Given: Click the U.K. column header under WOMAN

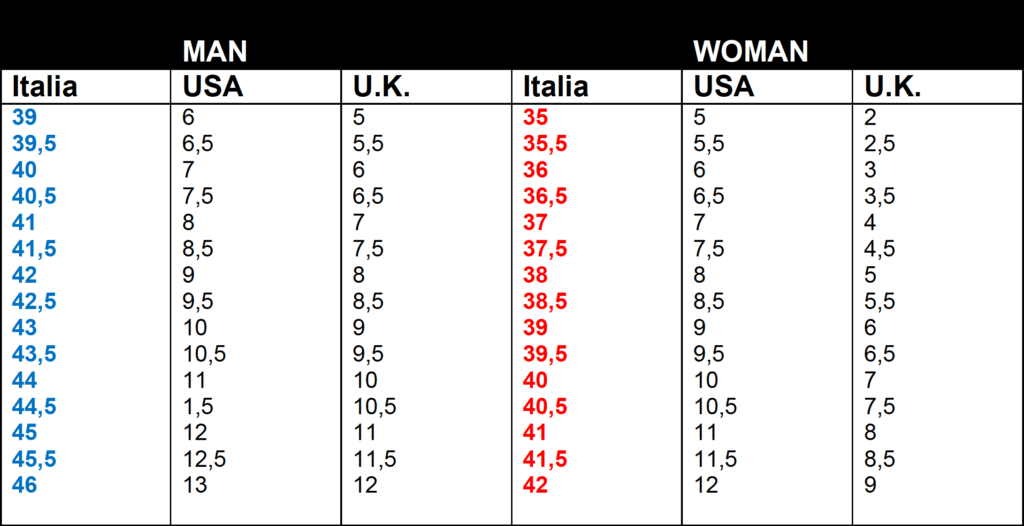Looking at the screenshot, I should 892,87.
